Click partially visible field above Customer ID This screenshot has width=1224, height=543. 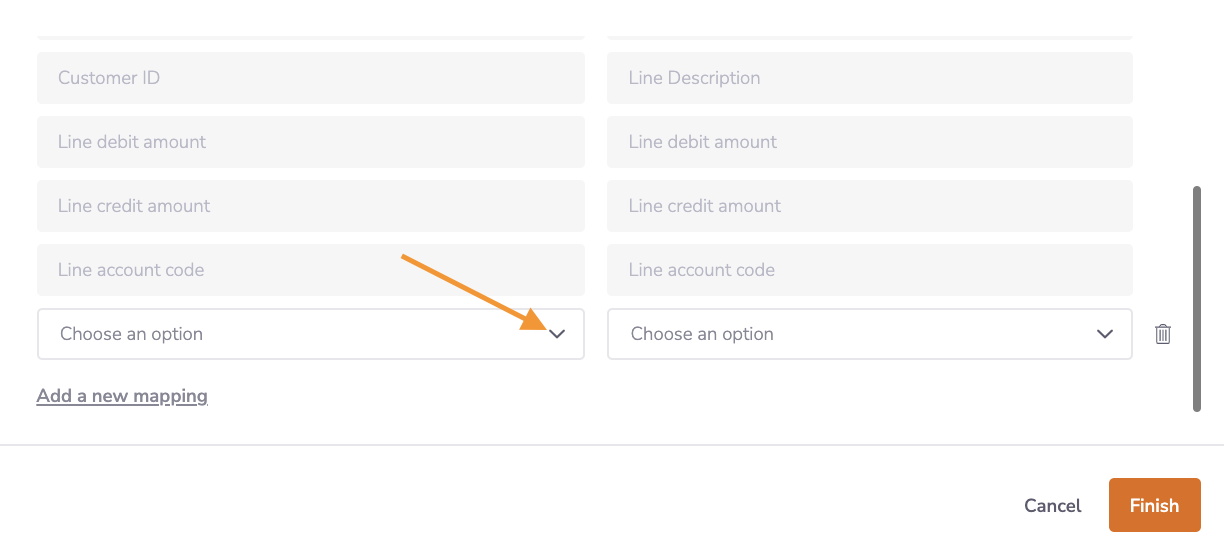(311, 37)
